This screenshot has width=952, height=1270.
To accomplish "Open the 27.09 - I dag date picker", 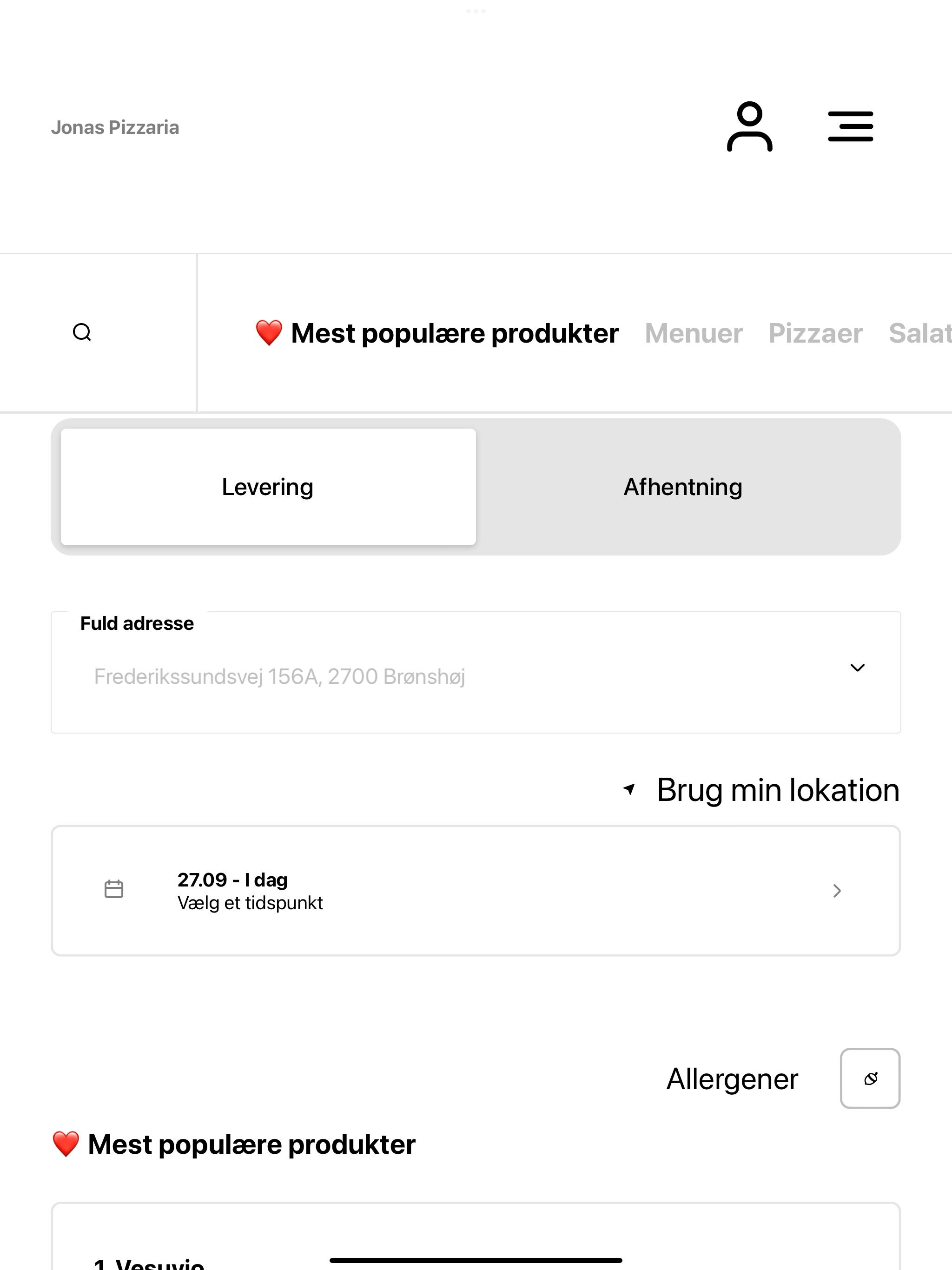I will click(476, 891).
